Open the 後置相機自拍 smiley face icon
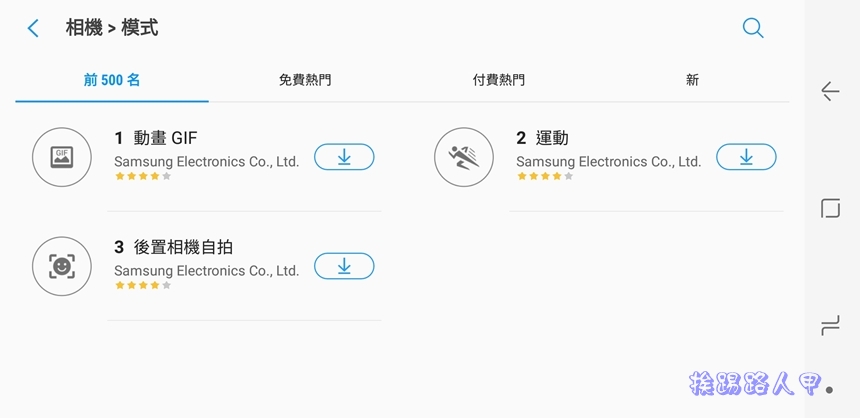860x418 pixels. [62, 267]
